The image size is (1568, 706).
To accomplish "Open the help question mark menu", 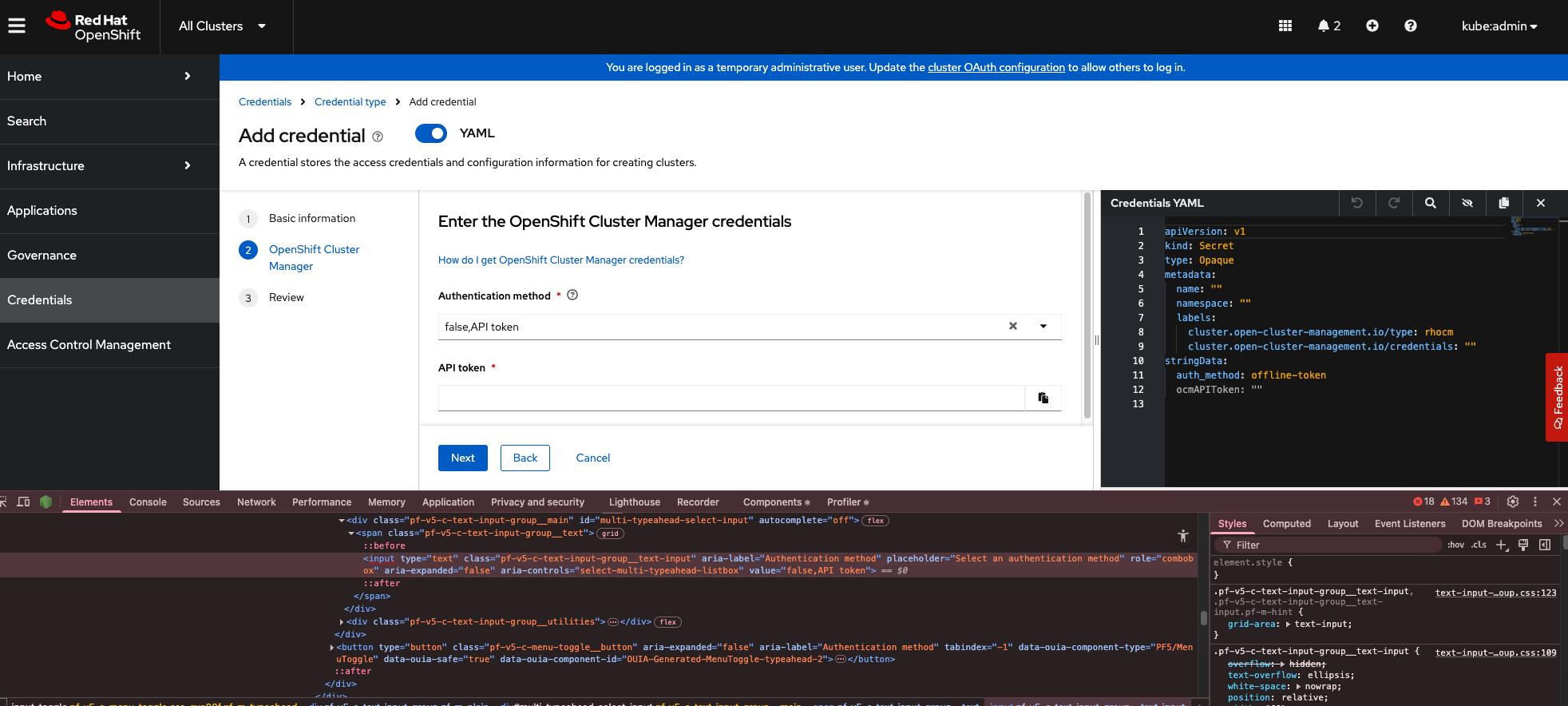I will click(1411, 26).
